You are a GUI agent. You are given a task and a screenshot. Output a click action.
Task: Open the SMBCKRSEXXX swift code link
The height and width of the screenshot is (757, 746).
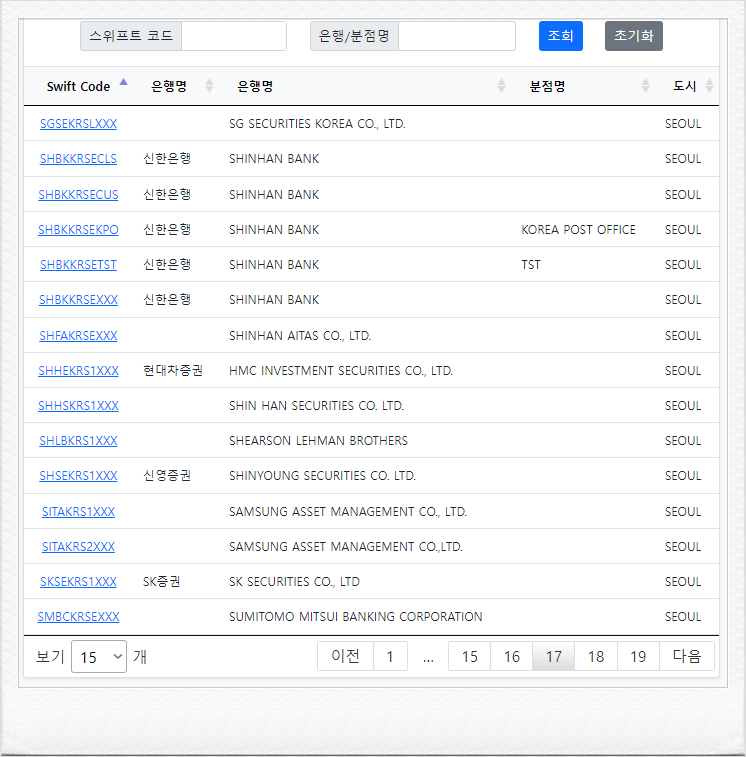point(78,617)
